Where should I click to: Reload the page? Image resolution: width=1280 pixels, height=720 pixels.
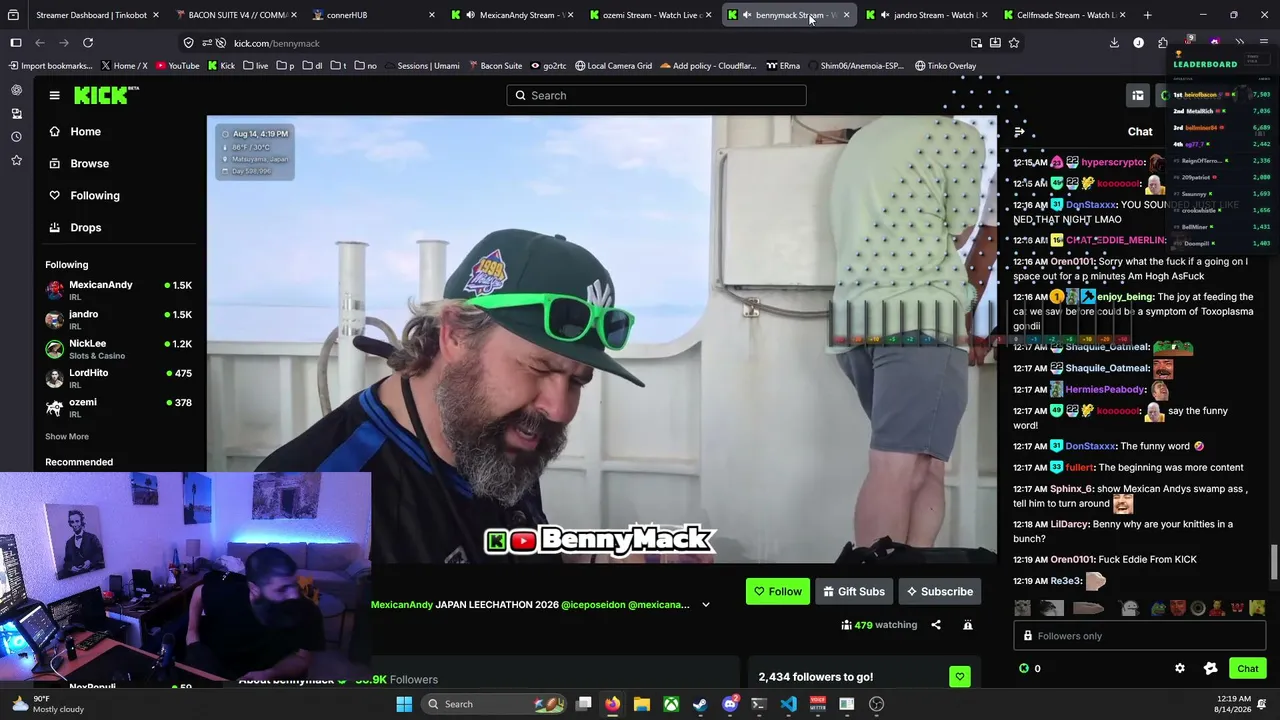pyautogui.click(x=88, y=43)
